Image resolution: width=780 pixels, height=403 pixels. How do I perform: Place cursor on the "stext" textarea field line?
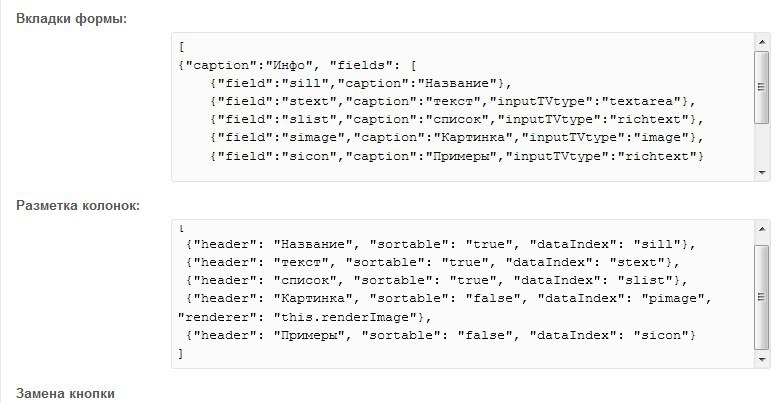click(452, 101)
